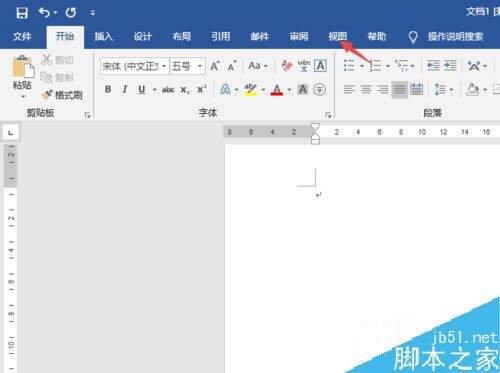Click the Text Effects outlined A icon

click(x=226, y=89)
